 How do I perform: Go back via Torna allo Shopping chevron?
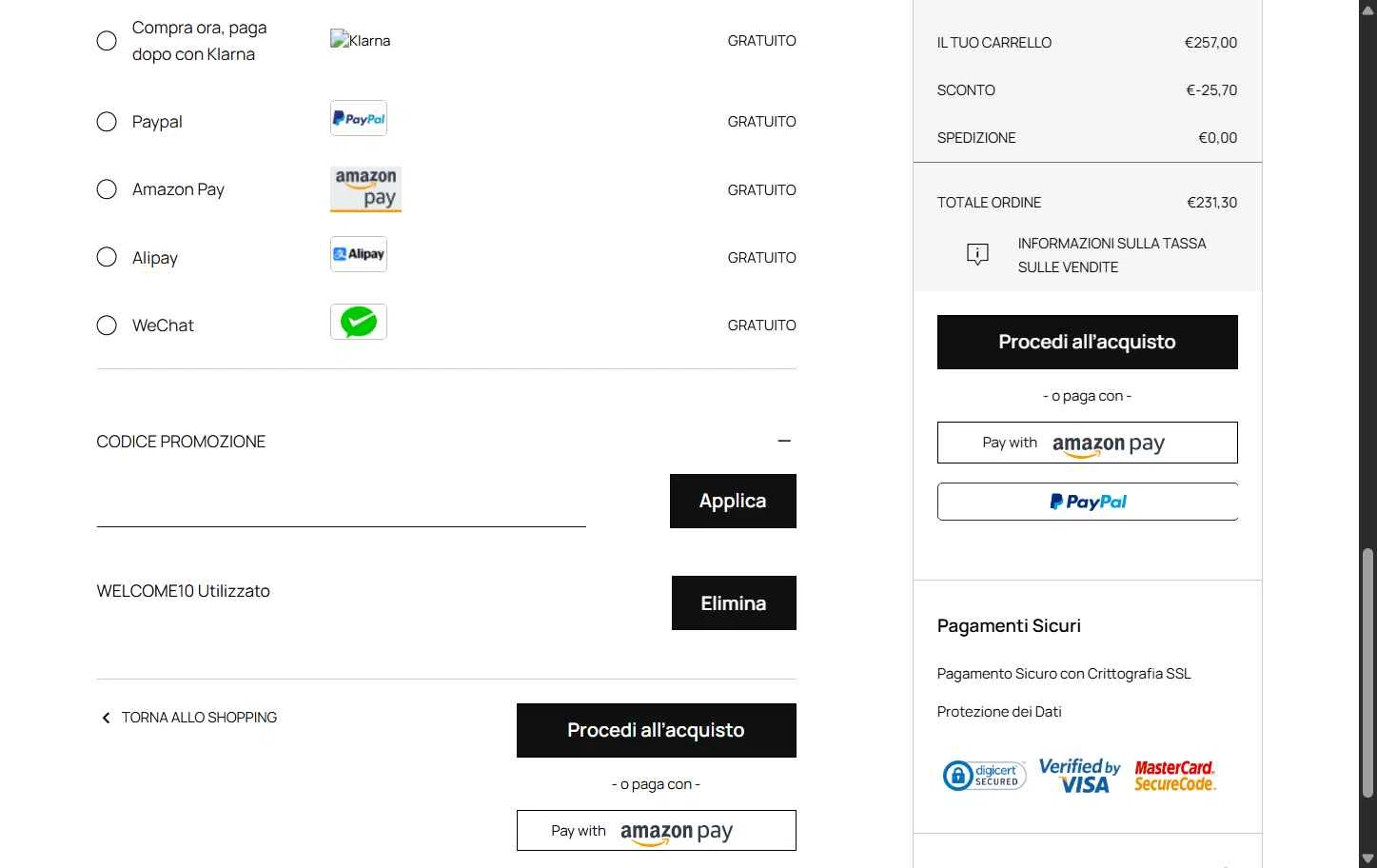106,718
